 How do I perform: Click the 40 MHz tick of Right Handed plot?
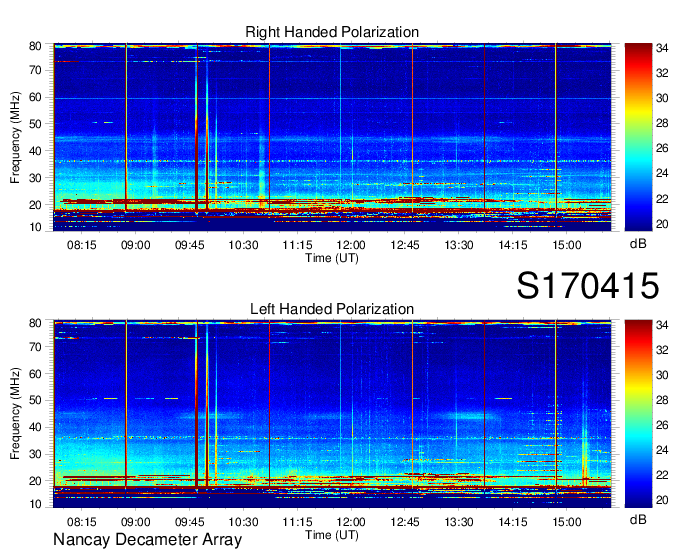35,151
